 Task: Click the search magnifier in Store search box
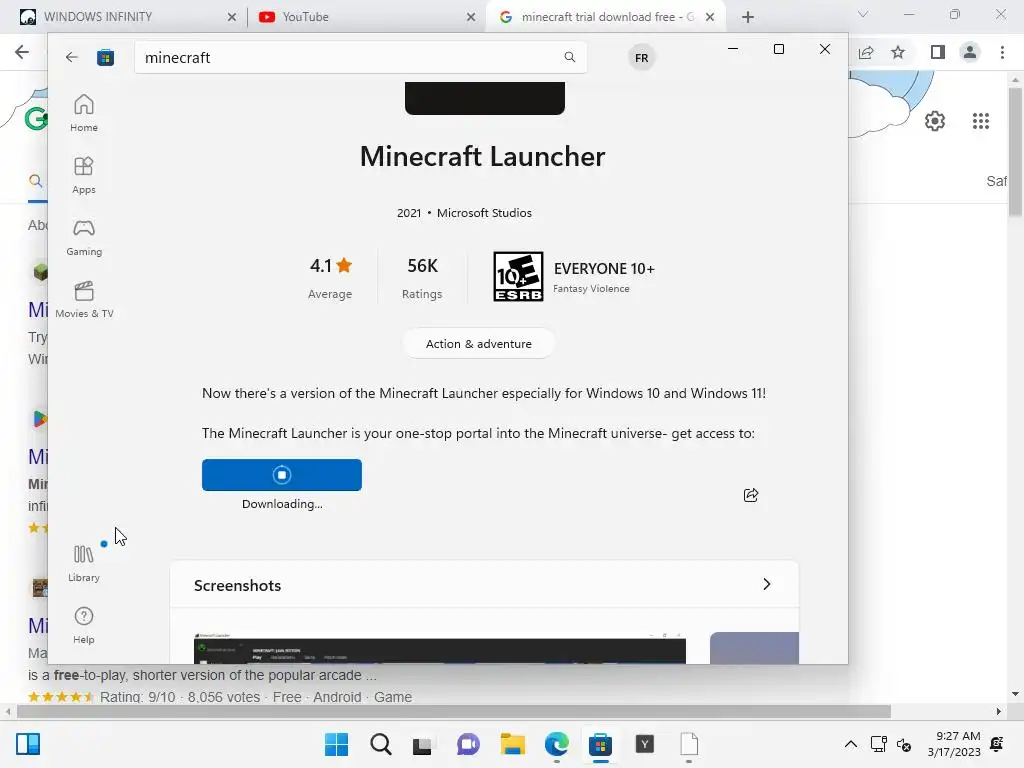tap(569, 57)
